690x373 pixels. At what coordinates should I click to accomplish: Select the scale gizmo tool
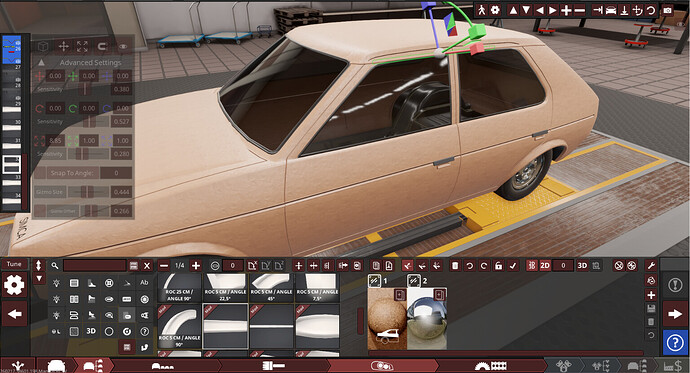pos(82,46)
